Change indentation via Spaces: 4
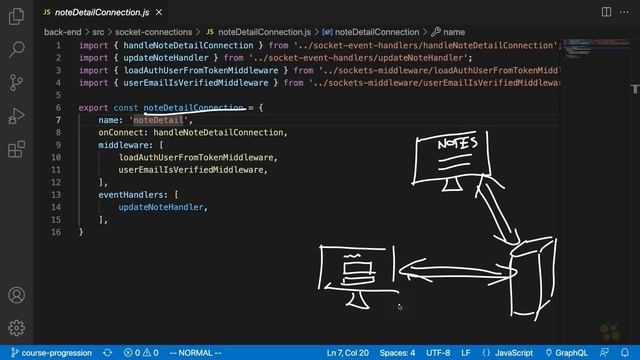Screen dimensions: 640x360 pos(397,353)
